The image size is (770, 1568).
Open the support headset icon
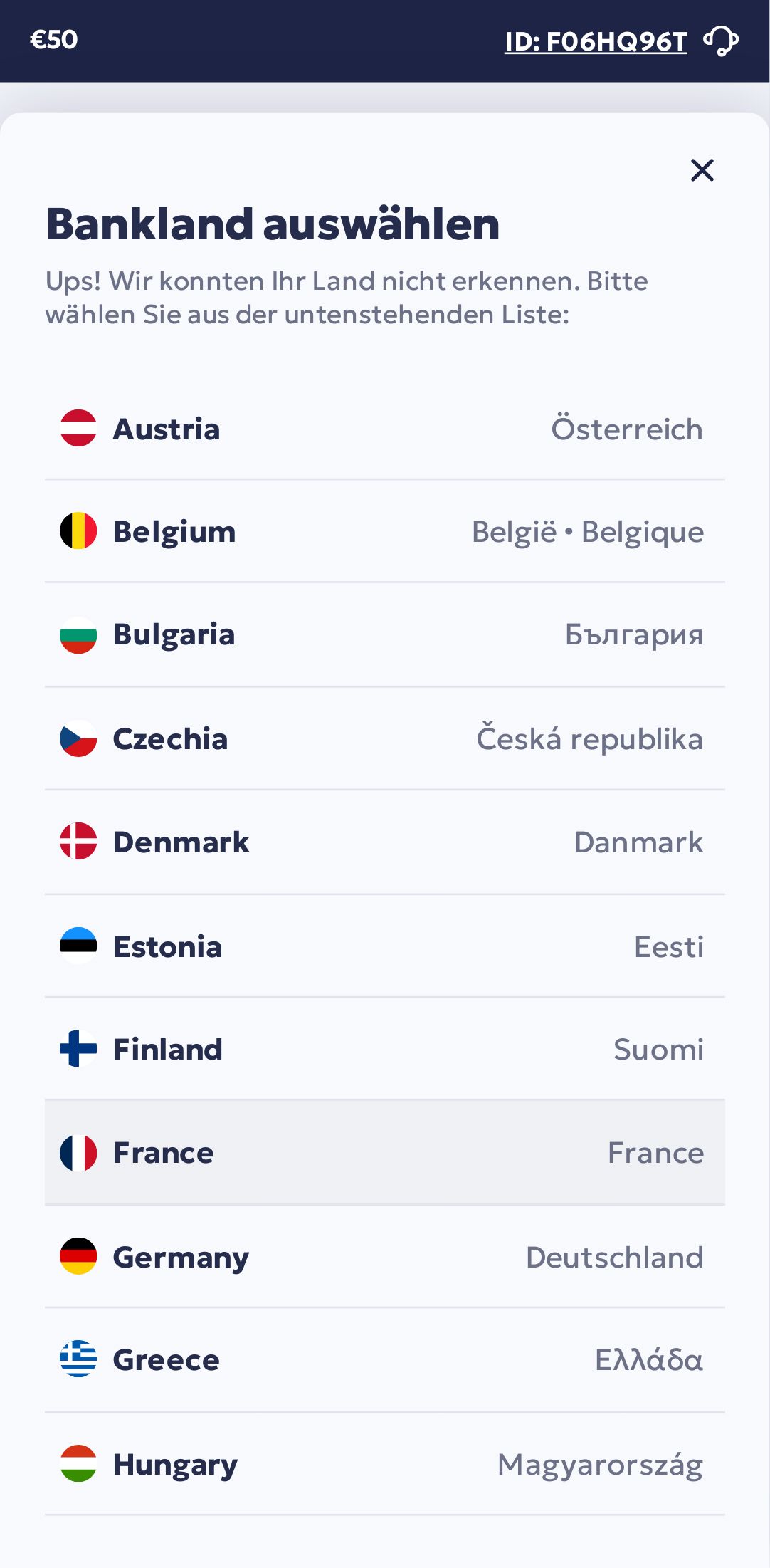point(721,41)
